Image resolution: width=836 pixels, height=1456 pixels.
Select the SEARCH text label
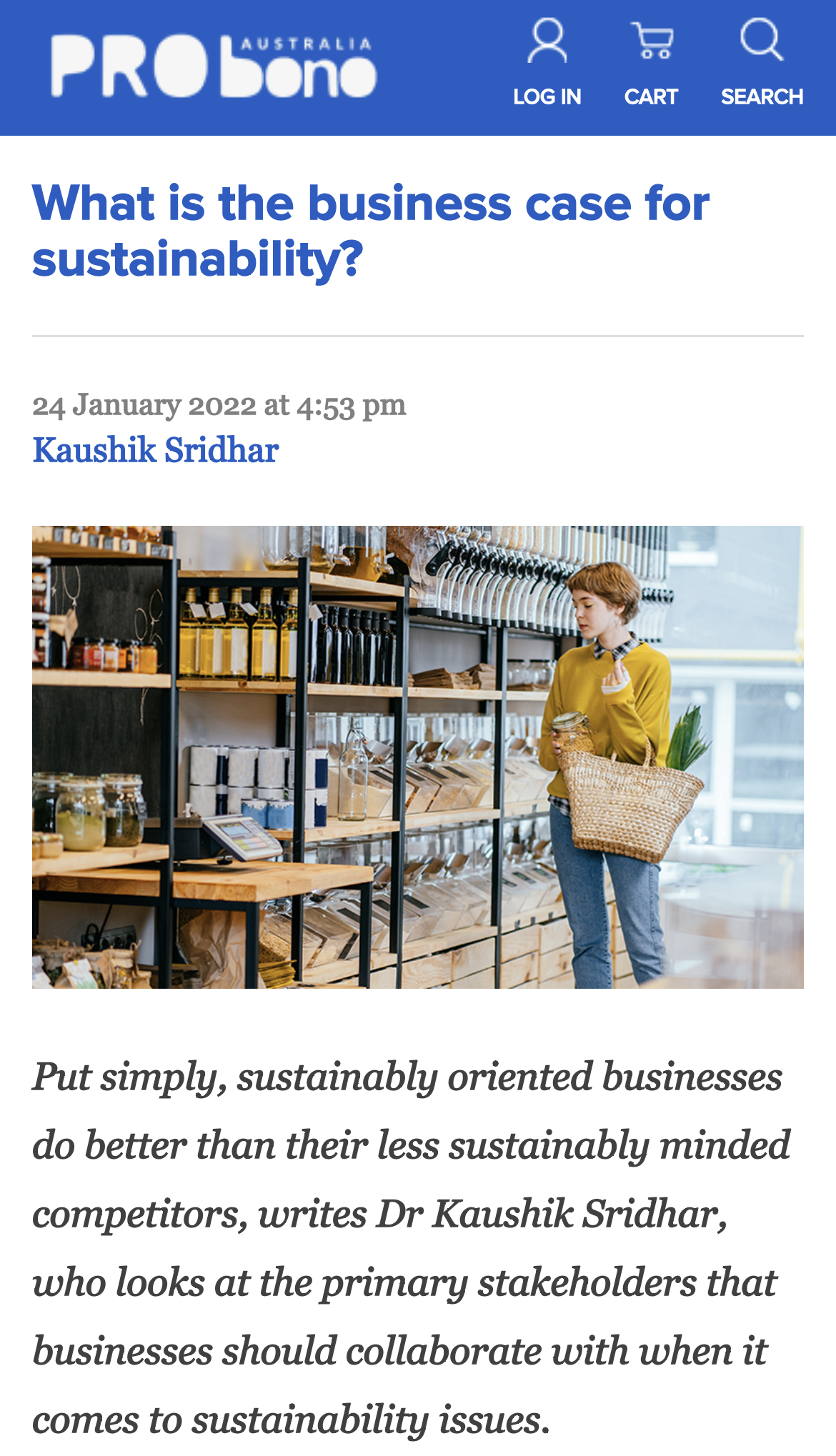point(762,96)
